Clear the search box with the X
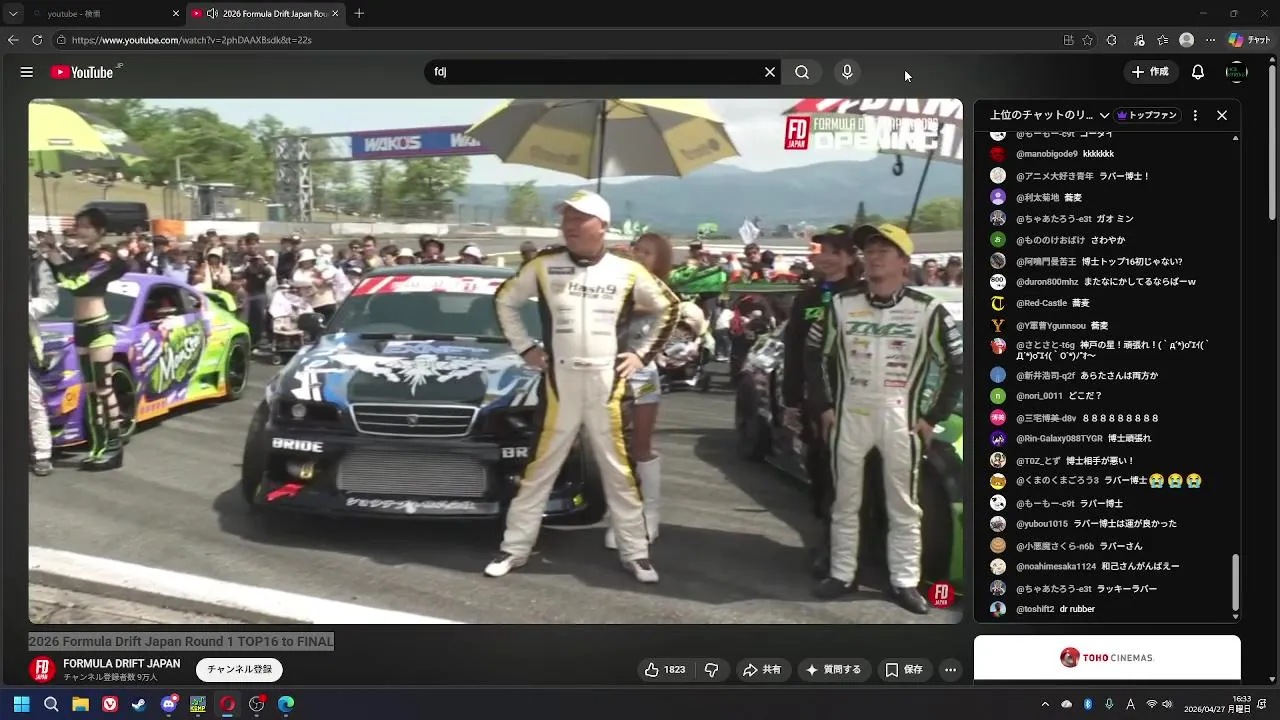 pyautogui.click(x=770, y=72)
